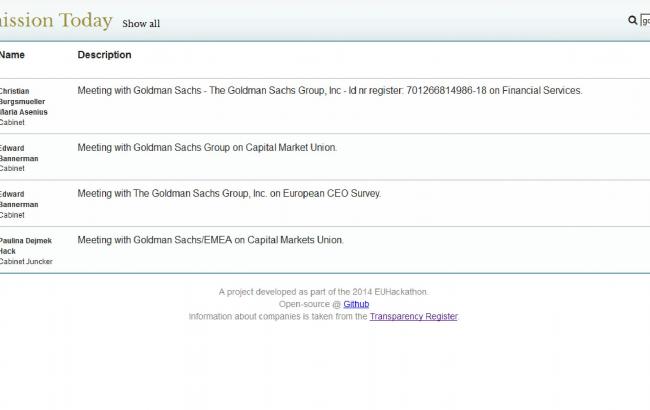Focus the search input field
This screenshot has height=410, width=650.
(645, 20)
